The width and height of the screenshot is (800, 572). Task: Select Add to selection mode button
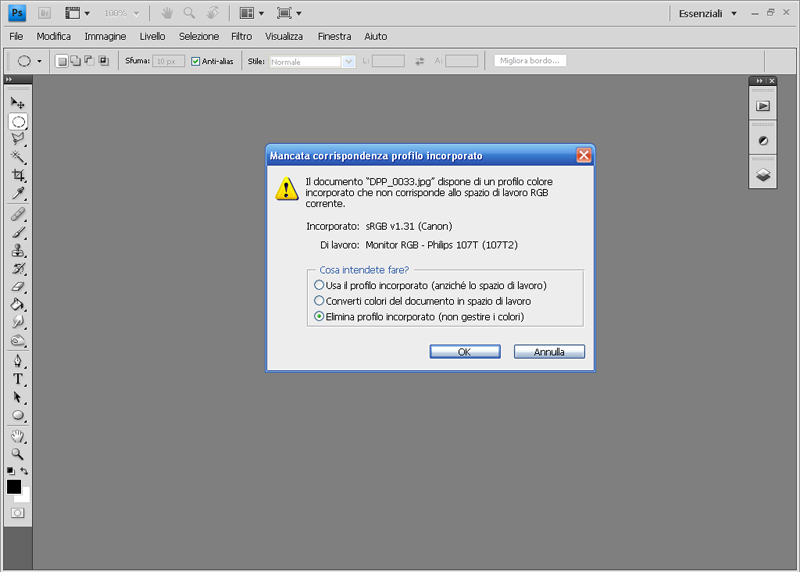coord(76,61)
